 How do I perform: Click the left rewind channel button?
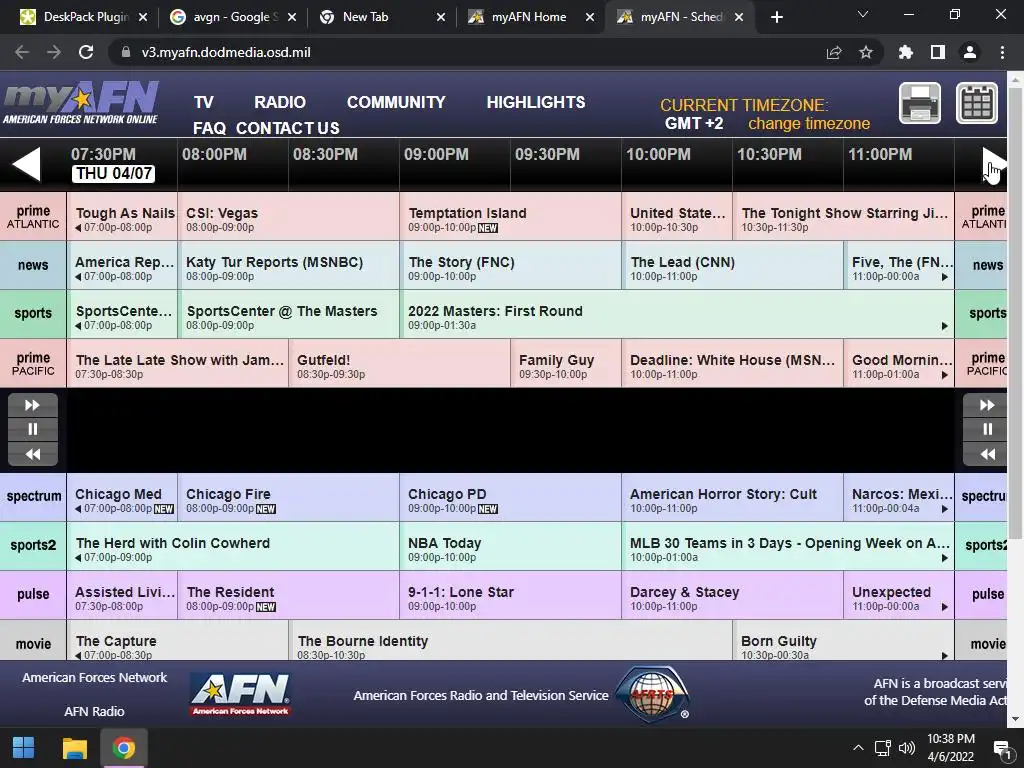click(33, 454)
